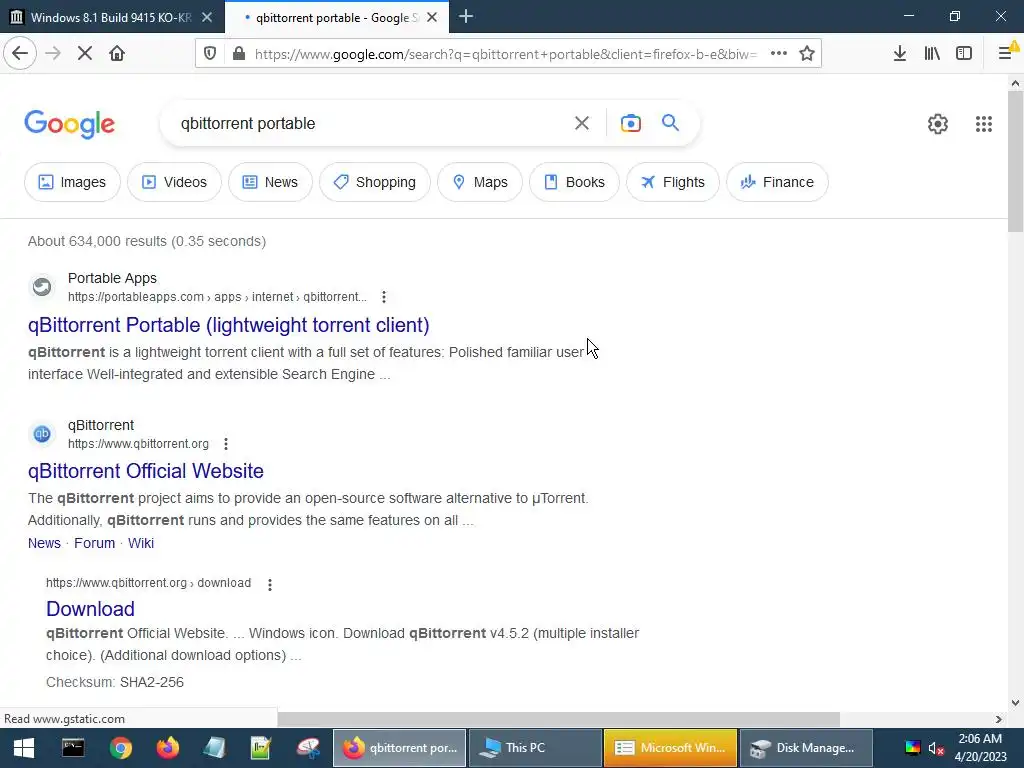The width and height of the screenshot is (1024, 768).
Task: Click the Portable Apps breadcrumb URL text
Action: coord(217,297)
